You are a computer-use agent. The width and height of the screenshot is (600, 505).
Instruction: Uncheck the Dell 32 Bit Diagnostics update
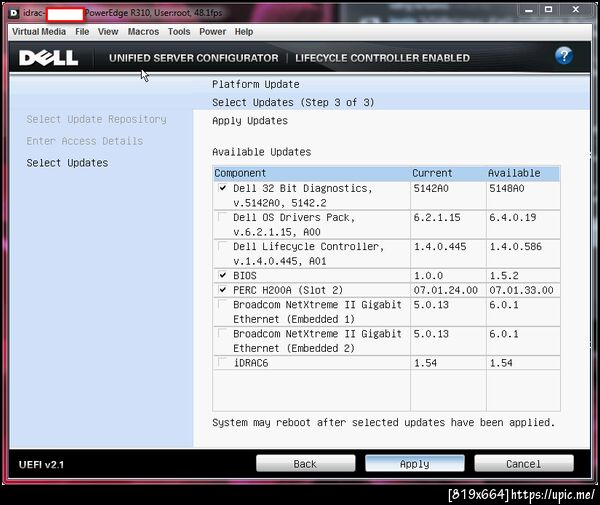pyautogui.click(x=222, y=188)
